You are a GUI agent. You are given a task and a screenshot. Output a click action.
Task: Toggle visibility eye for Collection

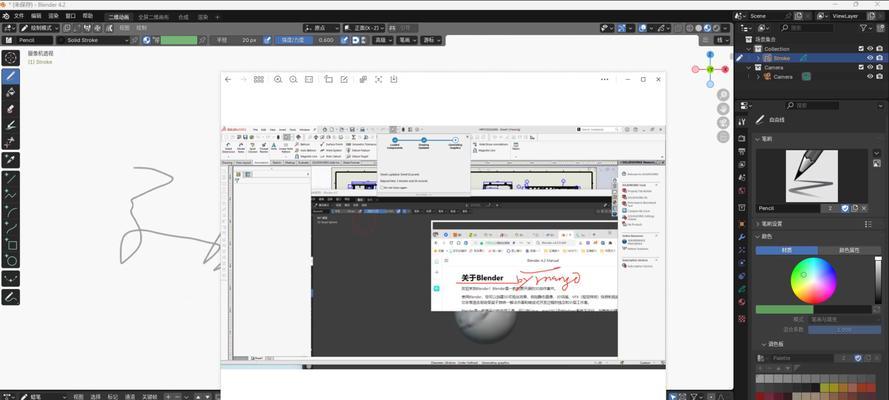tap(870, 49)
